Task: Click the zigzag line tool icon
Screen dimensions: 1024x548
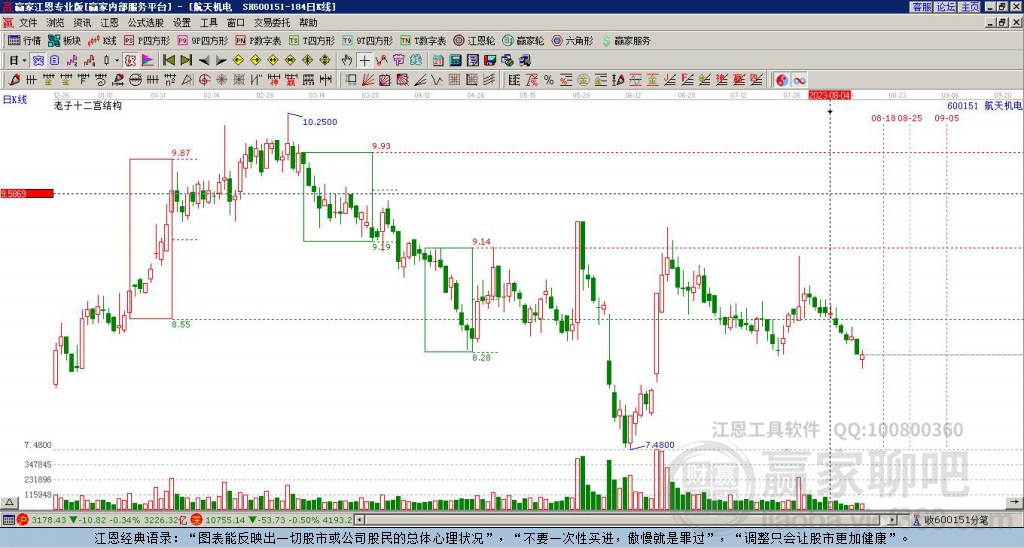Action: tap(436, 80)
